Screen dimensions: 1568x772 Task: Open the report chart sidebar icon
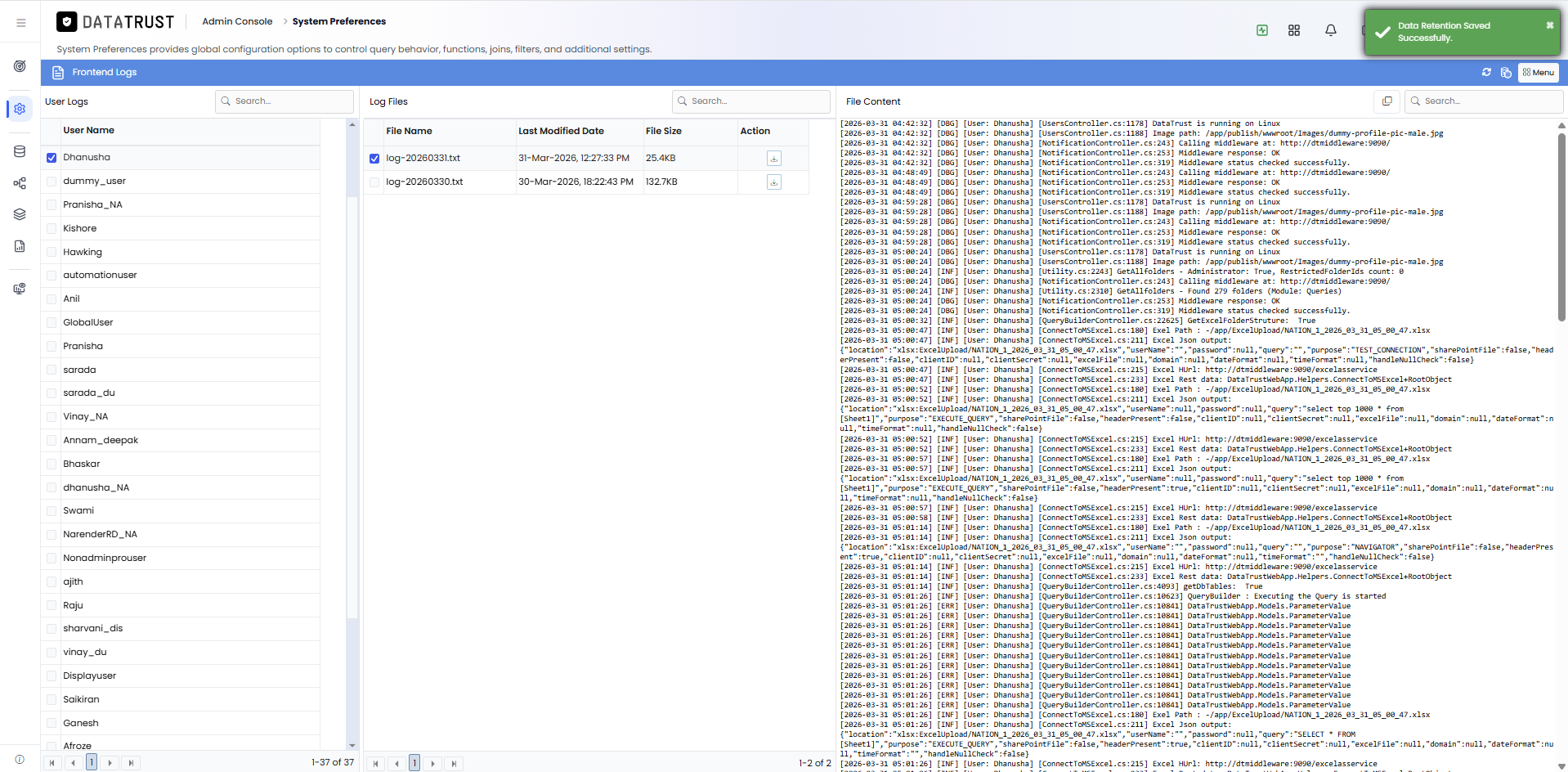[x=20, y=246]
